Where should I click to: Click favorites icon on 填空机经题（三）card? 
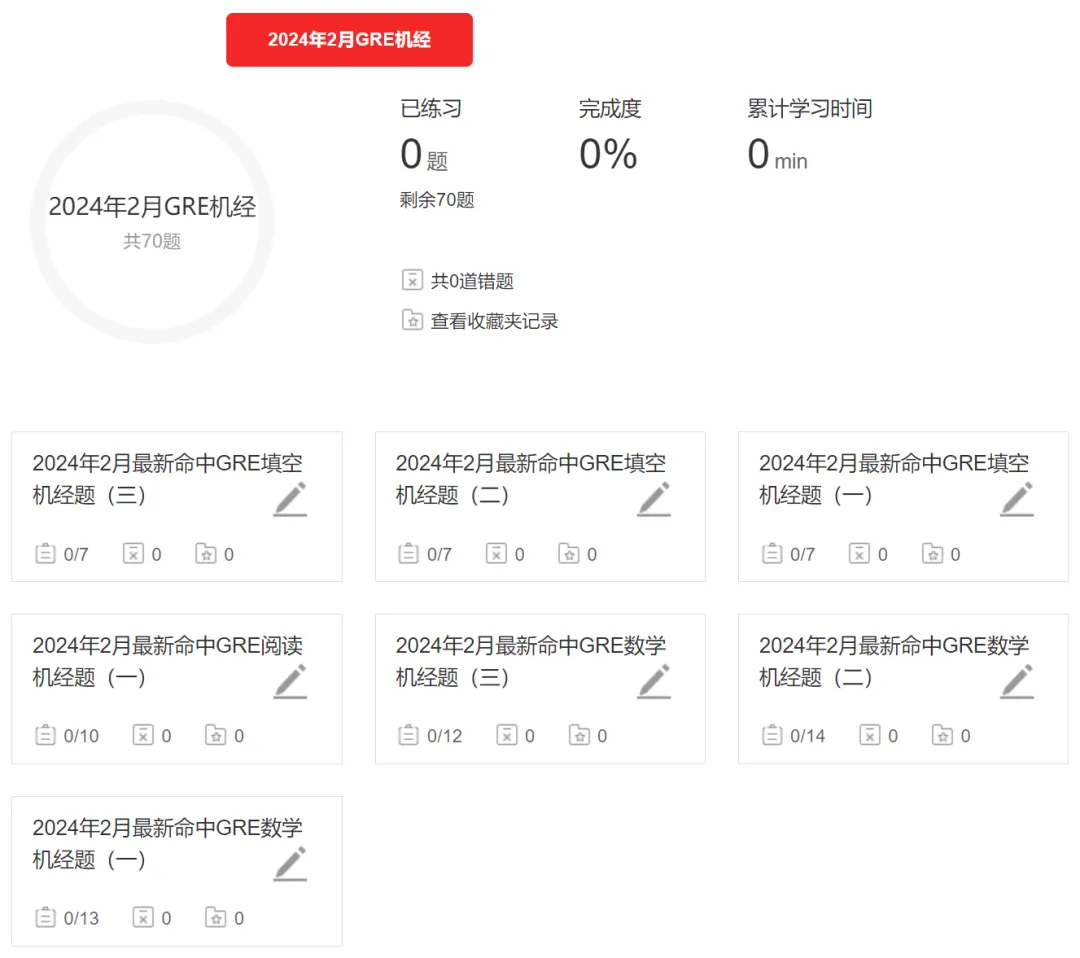(206, 554)
